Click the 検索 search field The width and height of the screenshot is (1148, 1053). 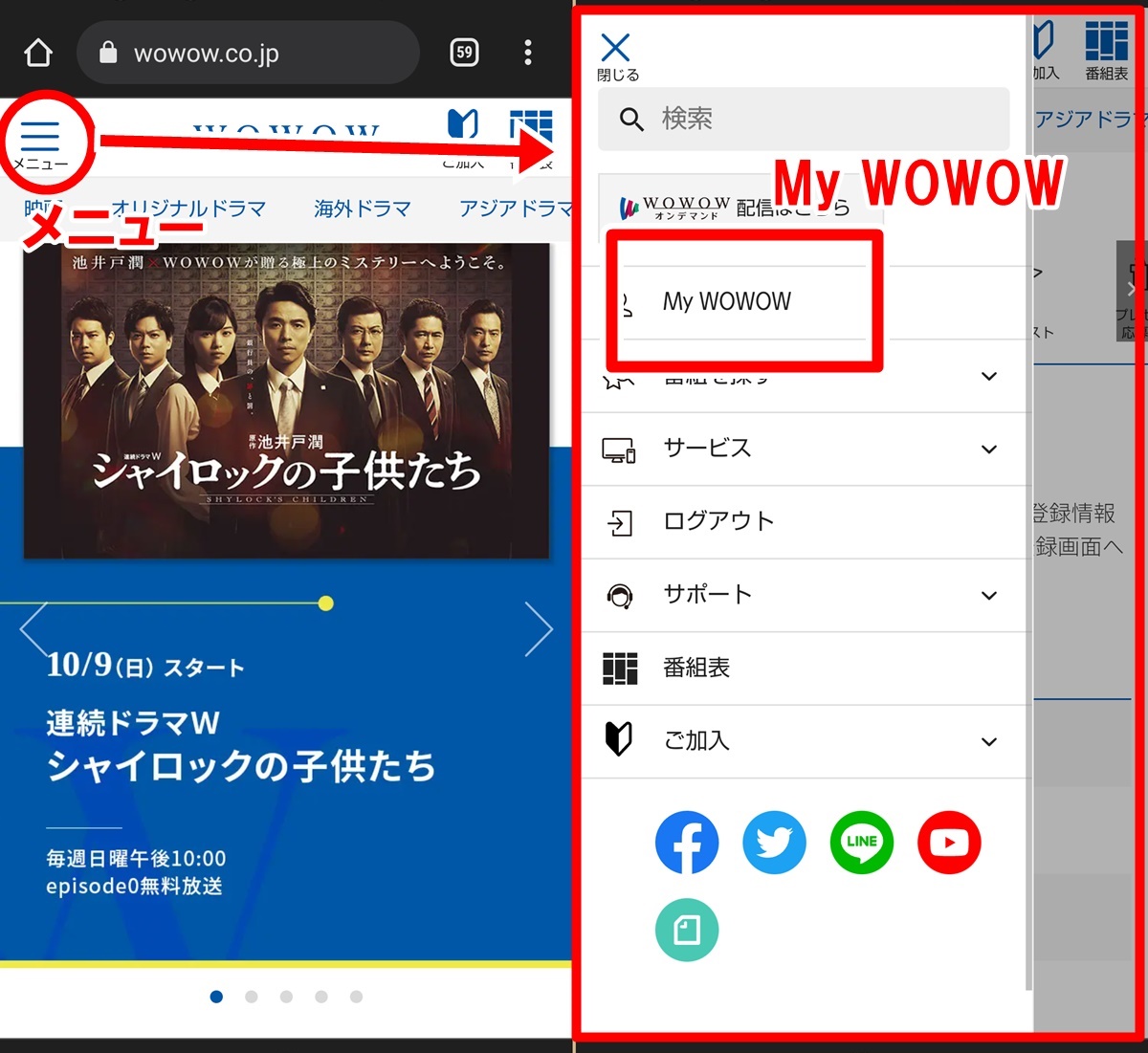point(804,119)
